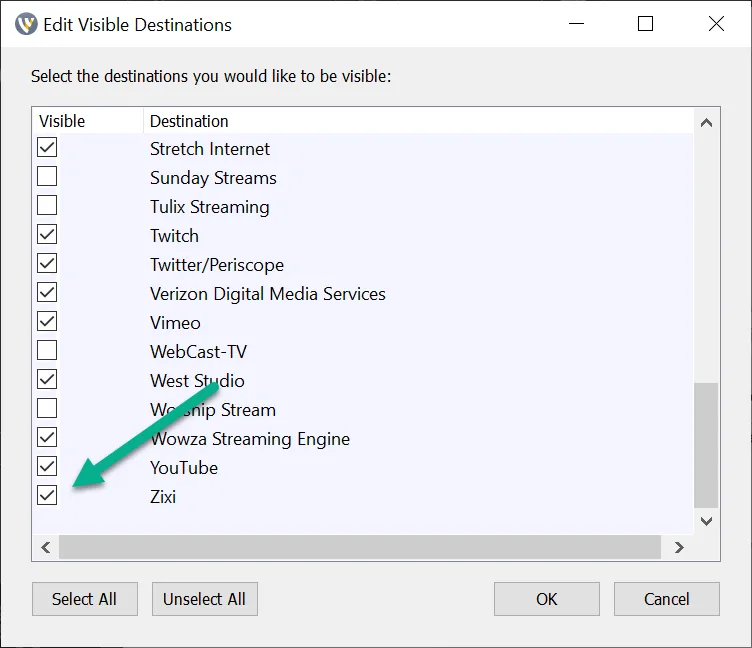Select the Tulix Streaming row text
This screenshot has width=752, height=648.
210,207
